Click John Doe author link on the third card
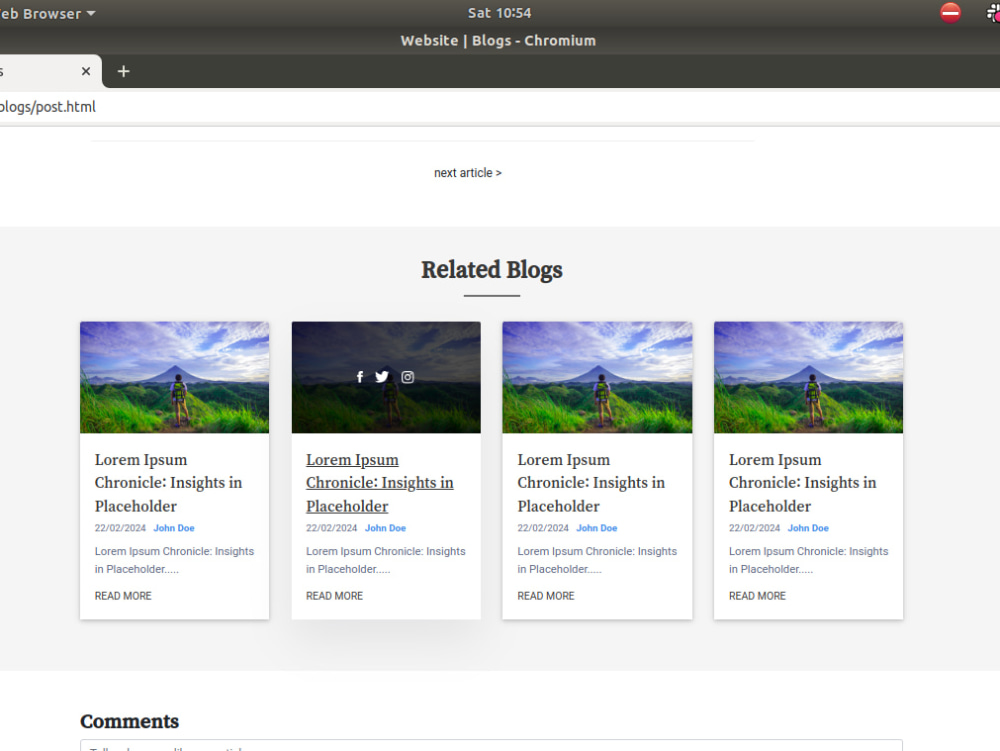1000x751 pixels. (597, 528)
